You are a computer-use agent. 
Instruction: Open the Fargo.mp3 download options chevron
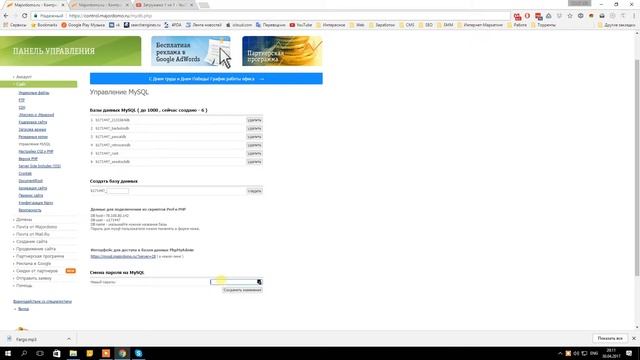[69, 339]
